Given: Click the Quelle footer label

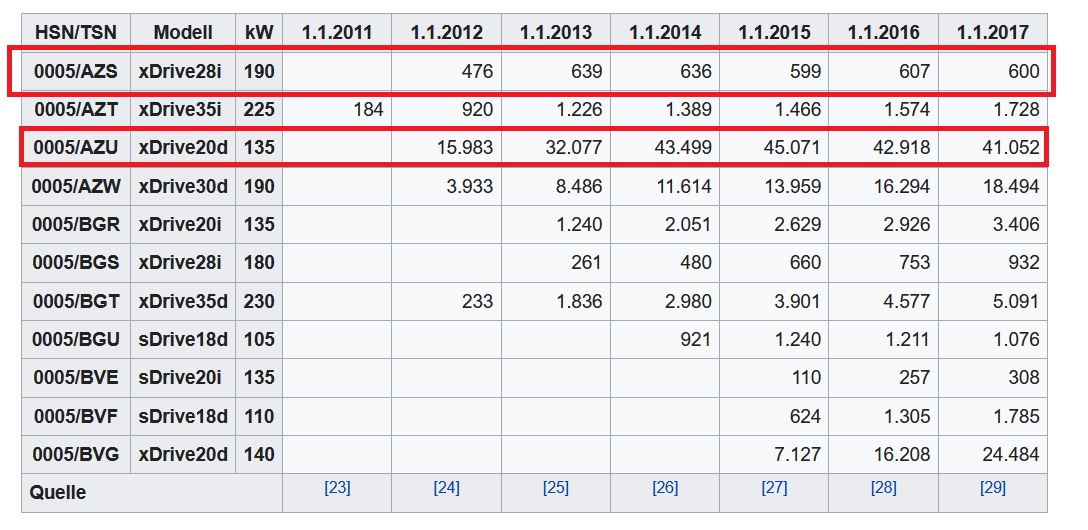Looking at the screenshot, I should point(58,493).
